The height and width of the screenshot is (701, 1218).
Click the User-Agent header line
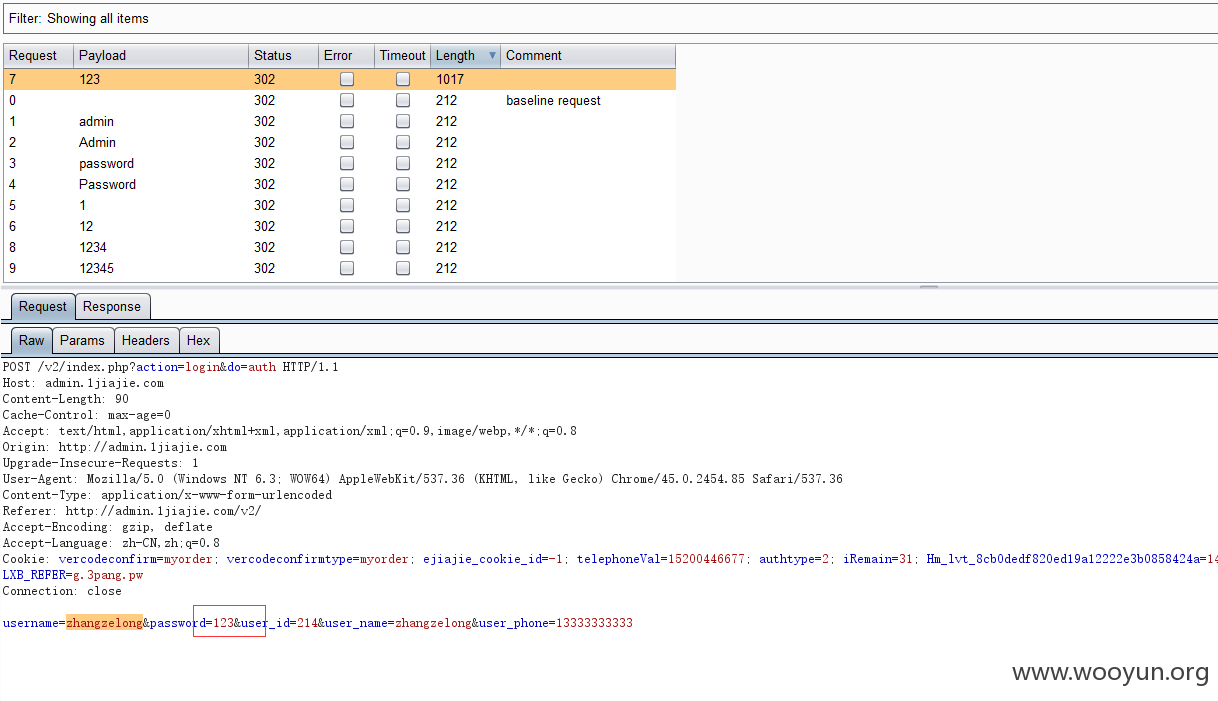422,479
